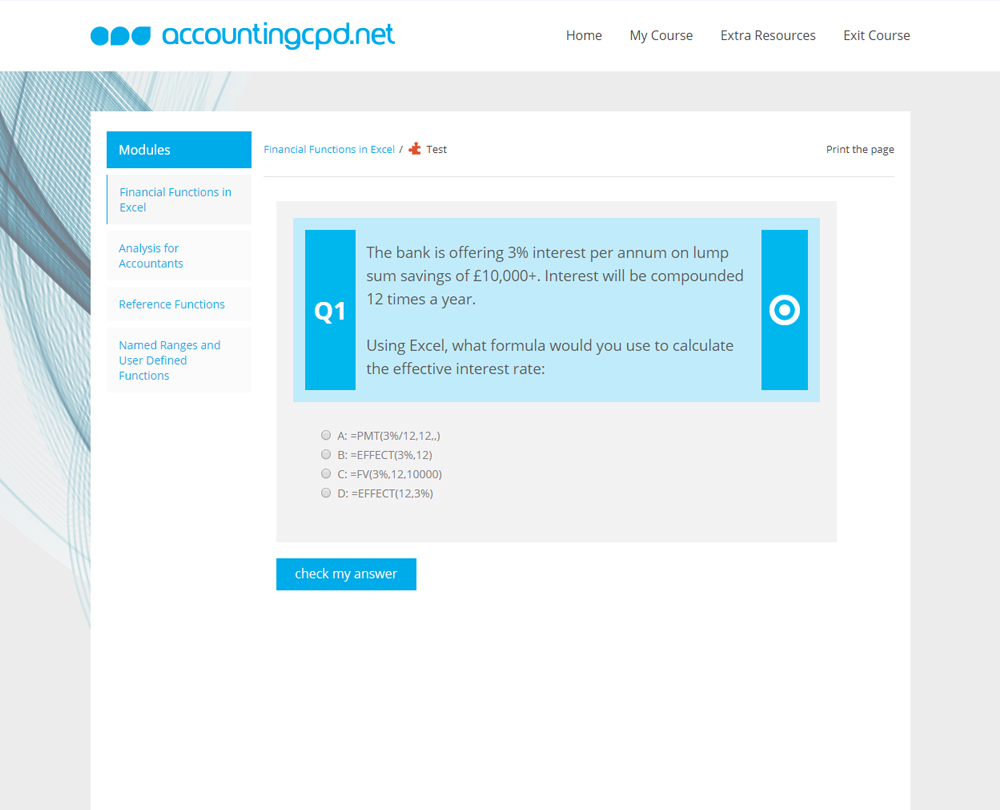Select answer A: =PMT(3%/12,12,,)
Screen dimensions: 1000x810
[326, 435]
